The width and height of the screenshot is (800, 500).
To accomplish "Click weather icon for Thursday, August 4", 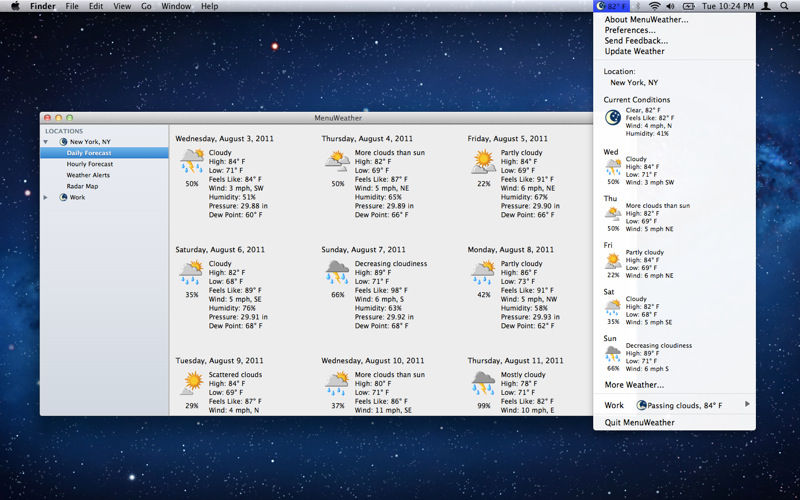I will tap(338, 161).
